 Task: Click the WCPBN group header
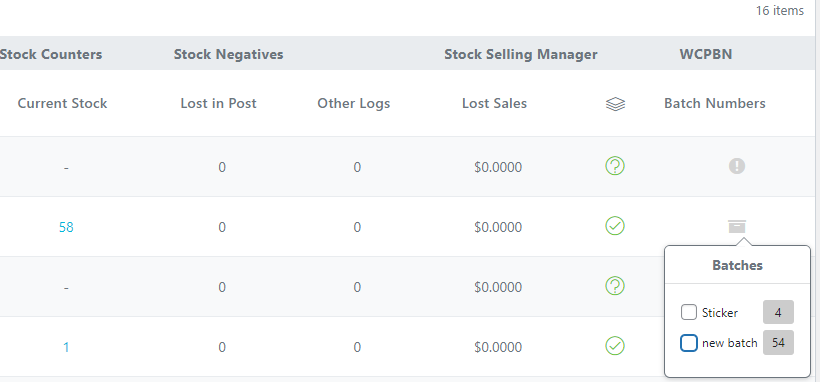[x=706, y=54]
